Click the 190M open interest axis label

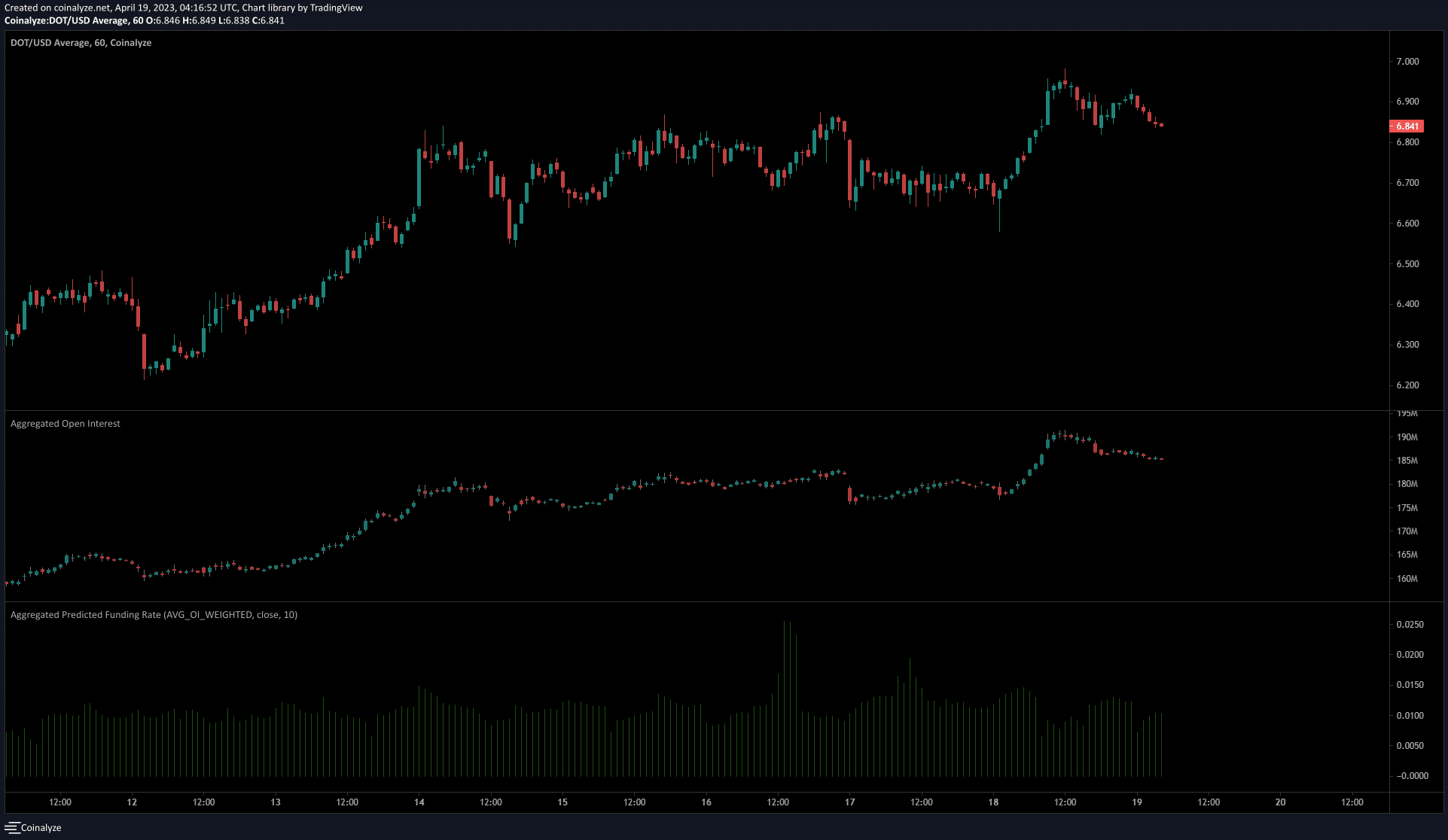1407,437
